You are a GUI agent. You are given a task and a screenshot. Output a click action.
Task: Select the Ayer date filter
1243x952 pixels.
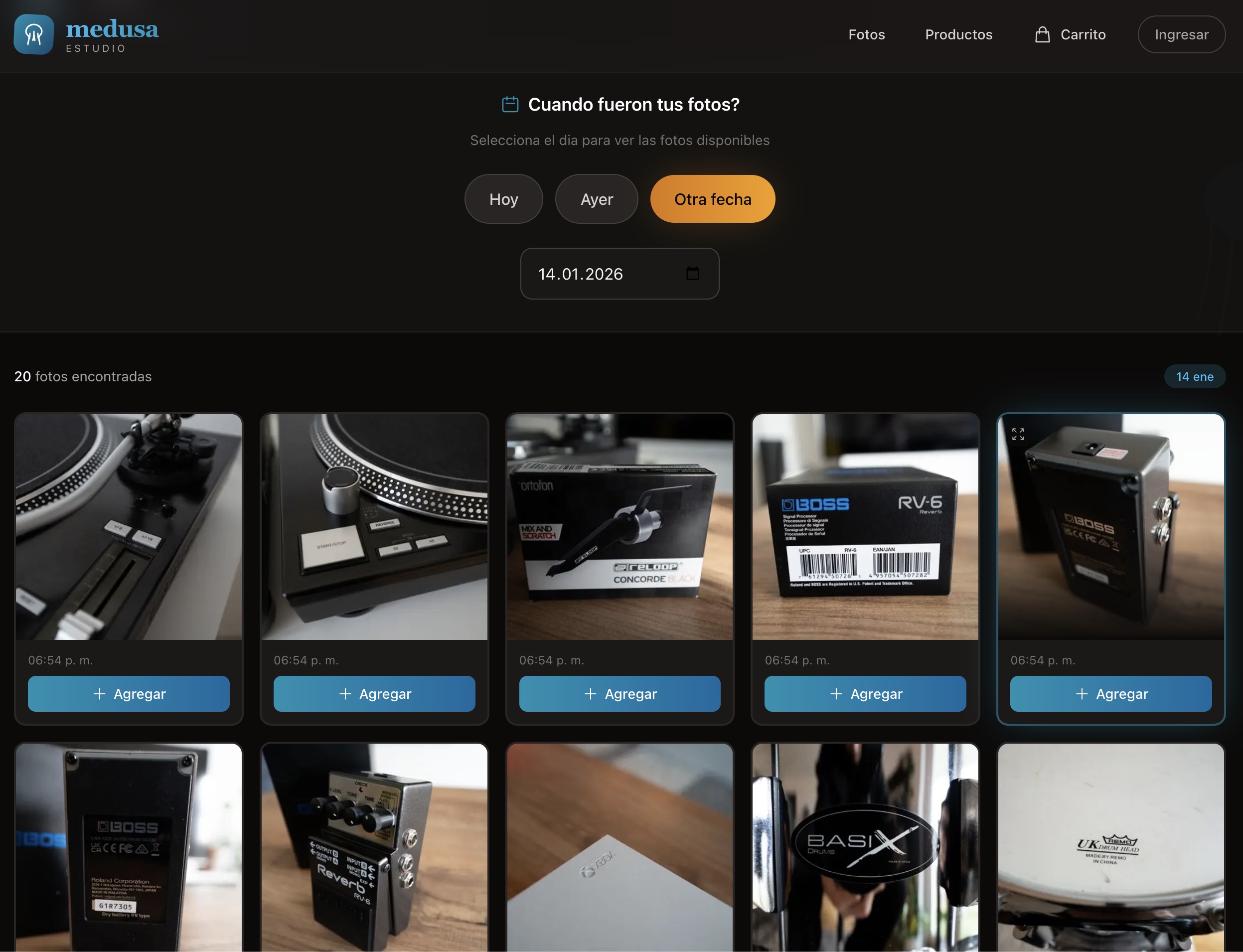596,199
